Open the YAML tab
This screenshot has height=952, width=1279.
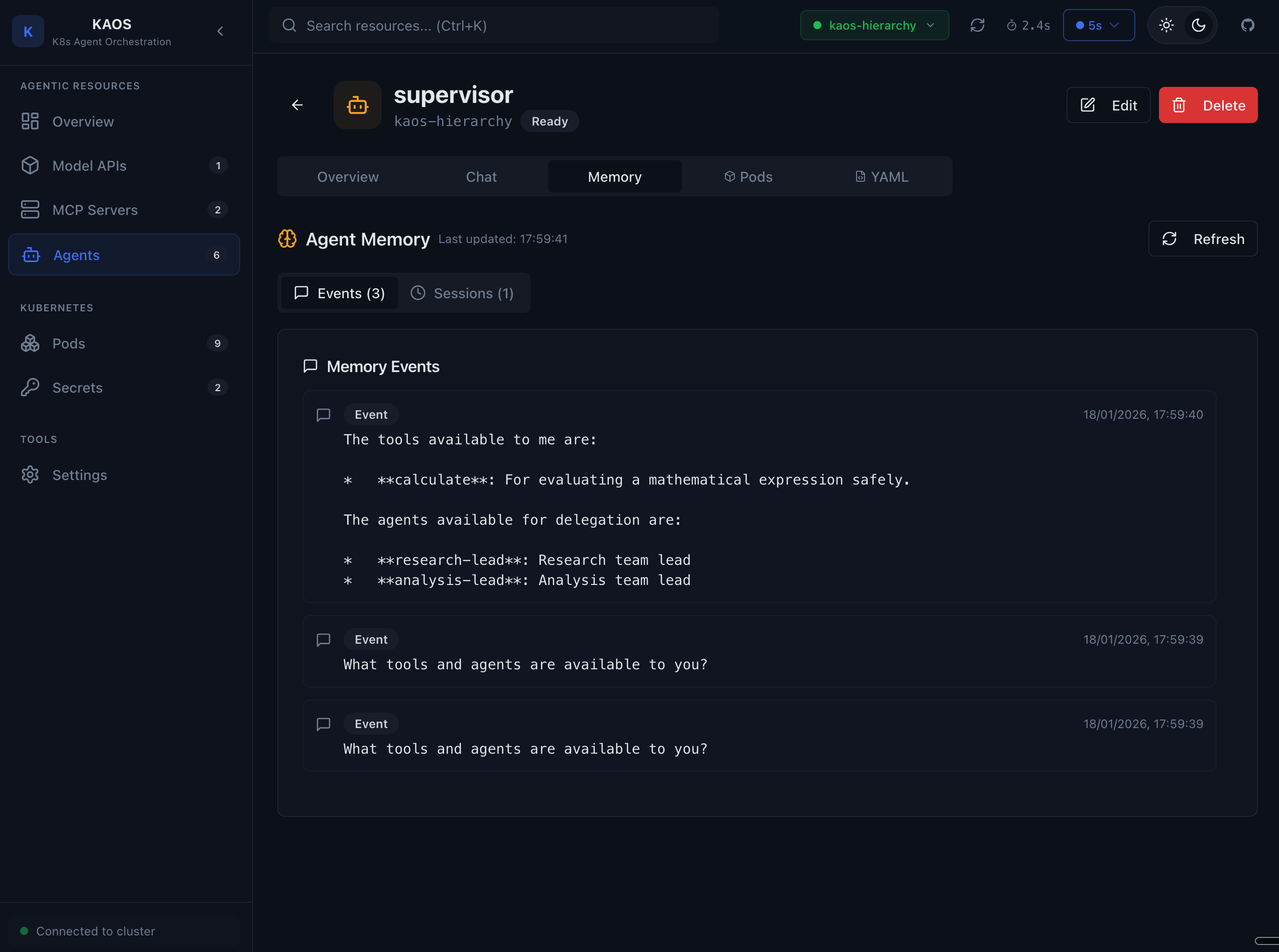coord(881,177)
